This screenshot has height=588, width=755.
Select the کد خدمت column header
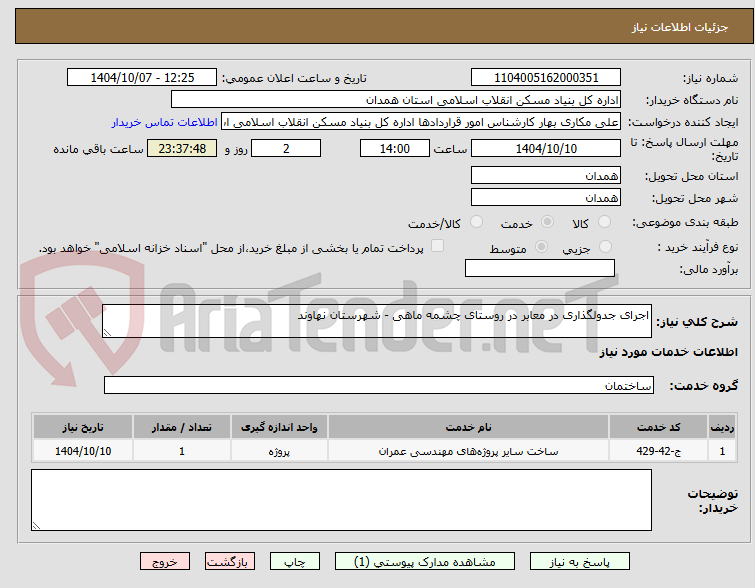(x=658, y=427)
